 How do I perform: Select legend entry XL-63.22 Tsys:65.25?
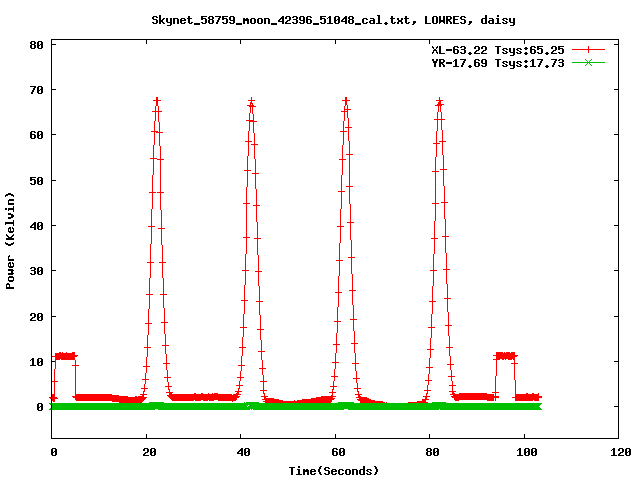(x=498, y=50)
